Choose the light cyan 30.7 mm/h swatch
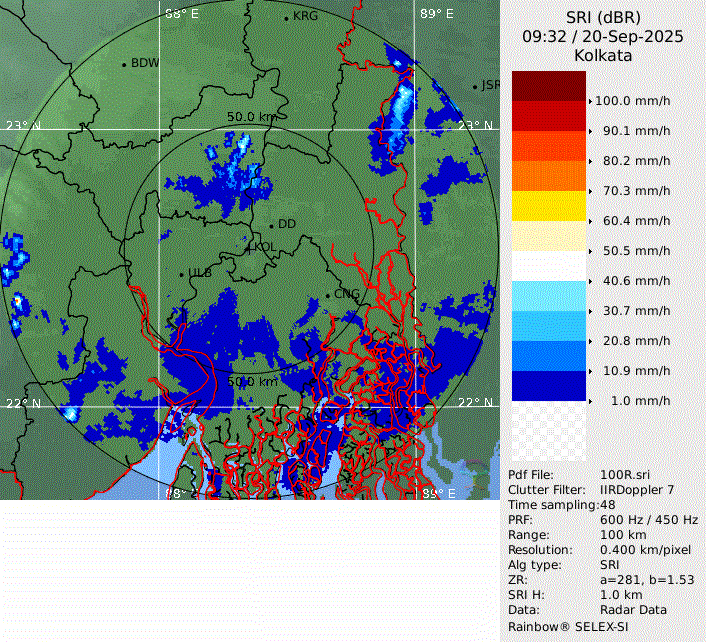The height and width of the screenshot is (642, 706). pyautogui.click(x=548, y=296)
